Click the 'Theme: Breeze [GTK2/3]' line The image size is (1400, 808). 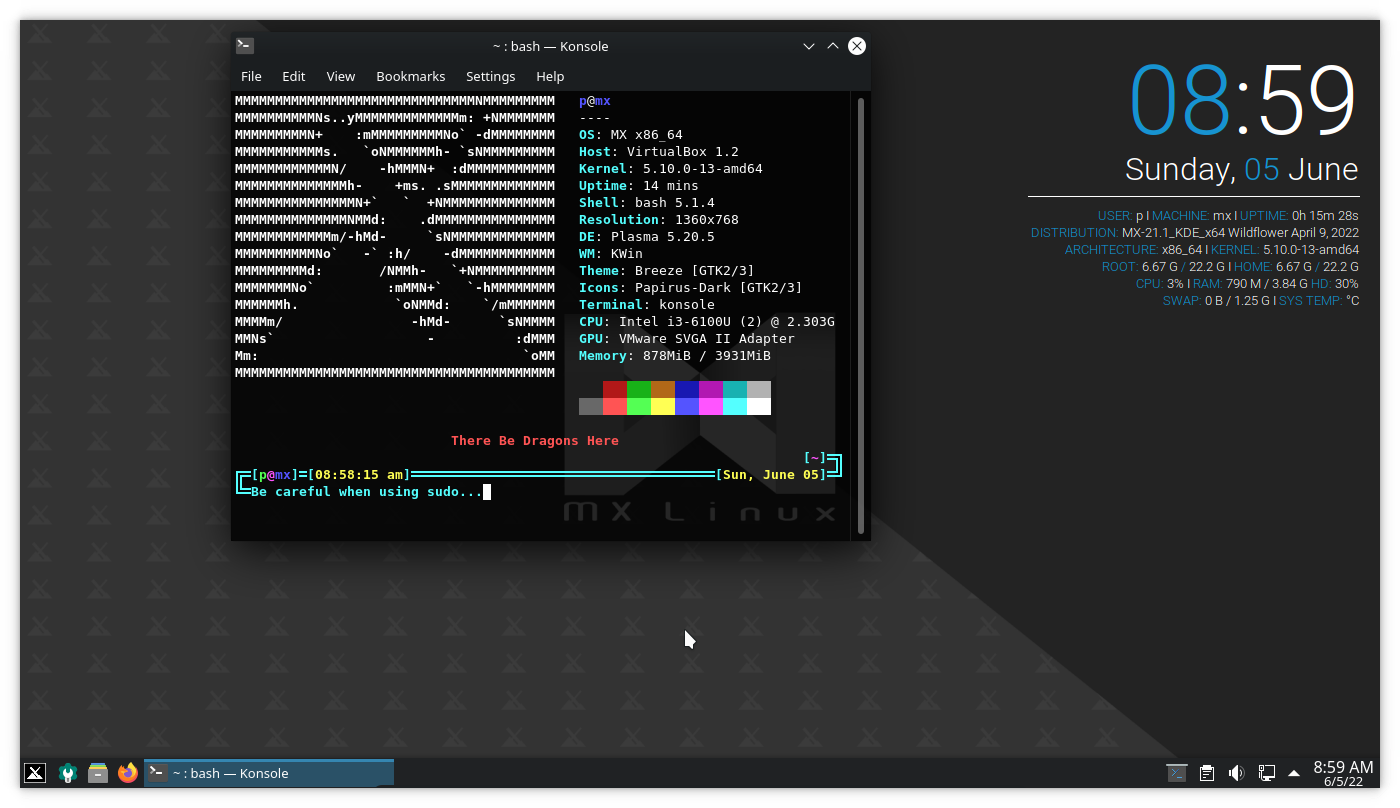667,271
